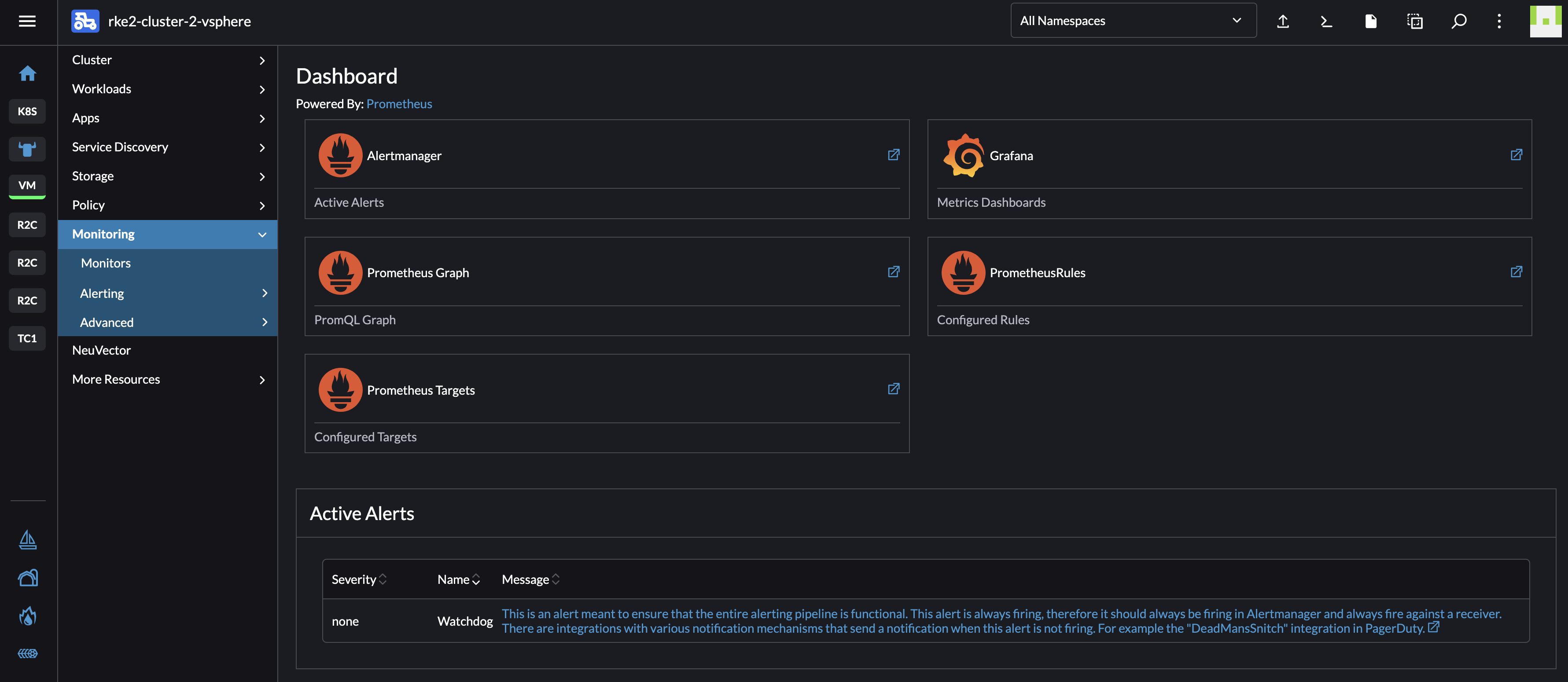This screenshot has height=682, width=1568.
Task: Expand the Apps menu group
Action: pos(167,118)
